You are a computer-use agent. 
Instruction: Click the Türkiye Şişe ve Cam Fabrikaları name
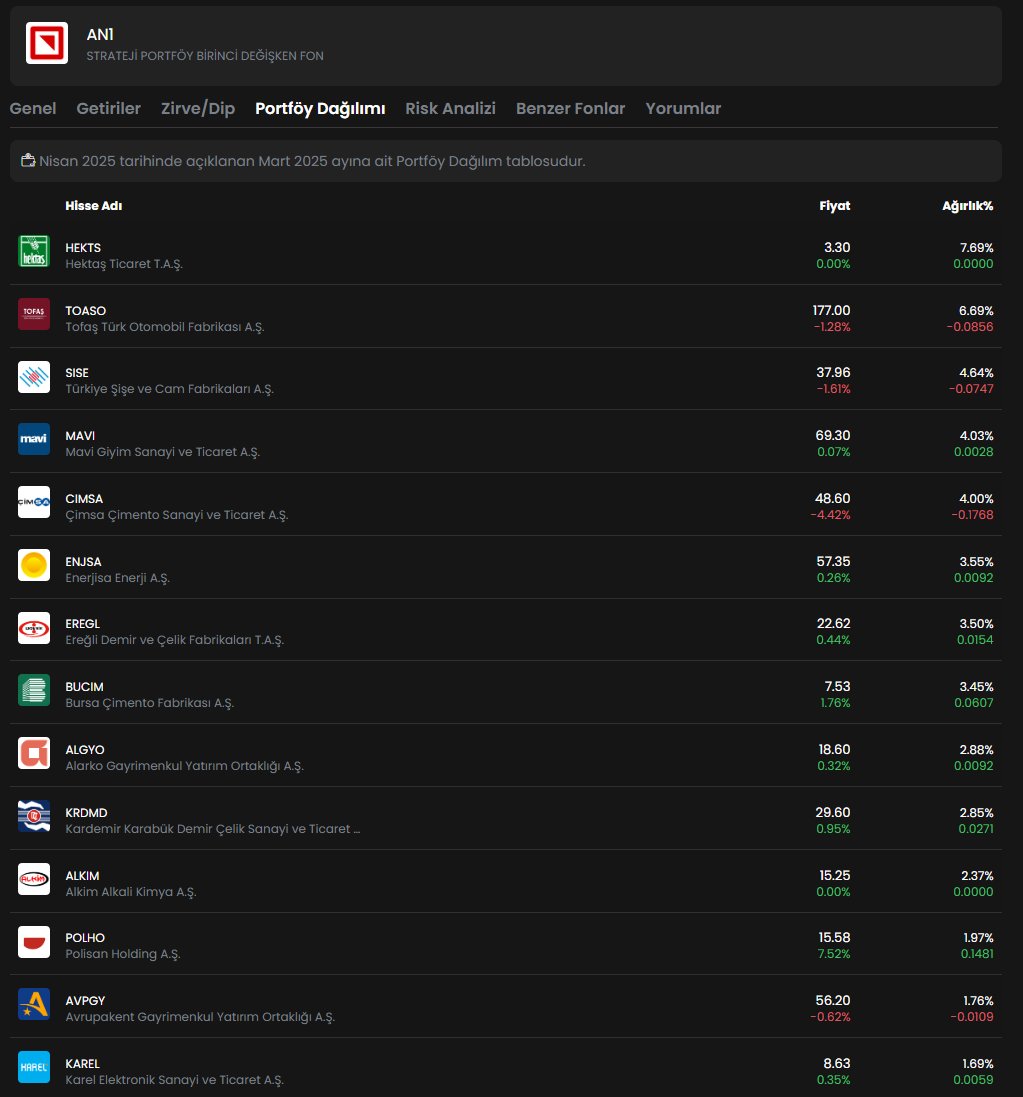(169, 389)
